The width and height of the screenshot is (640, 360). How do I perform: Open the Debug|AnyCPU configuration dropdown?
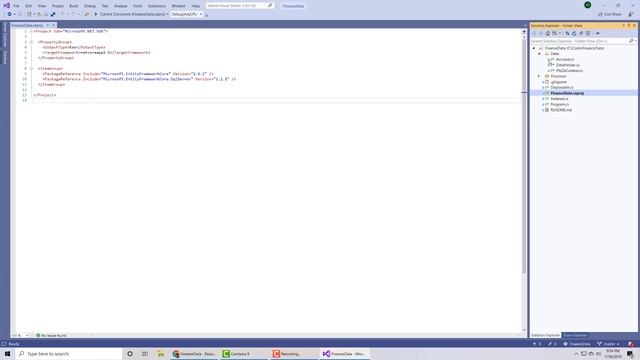(186, 14)
